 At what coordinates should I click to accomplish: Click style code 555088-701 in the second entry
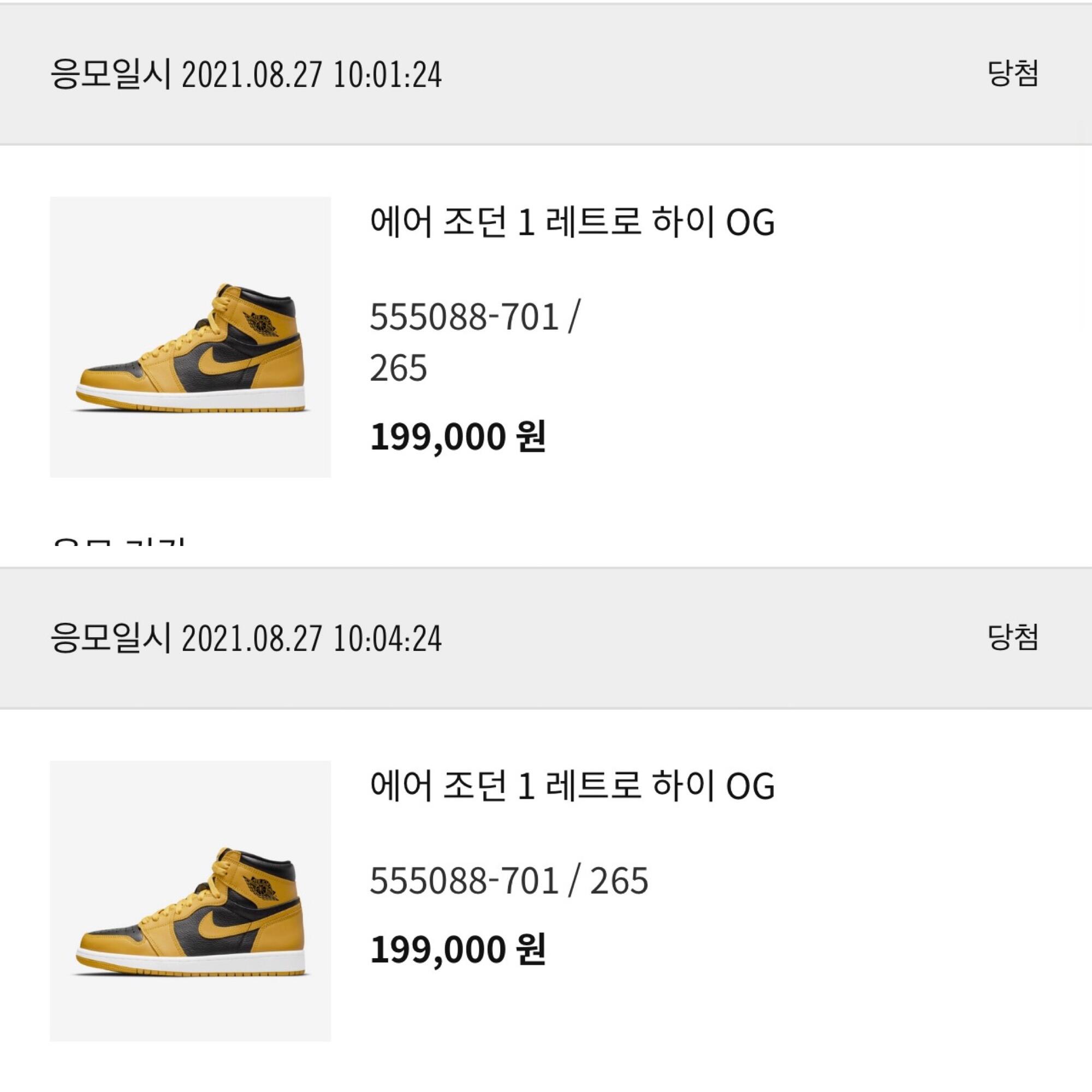[465, 881]
